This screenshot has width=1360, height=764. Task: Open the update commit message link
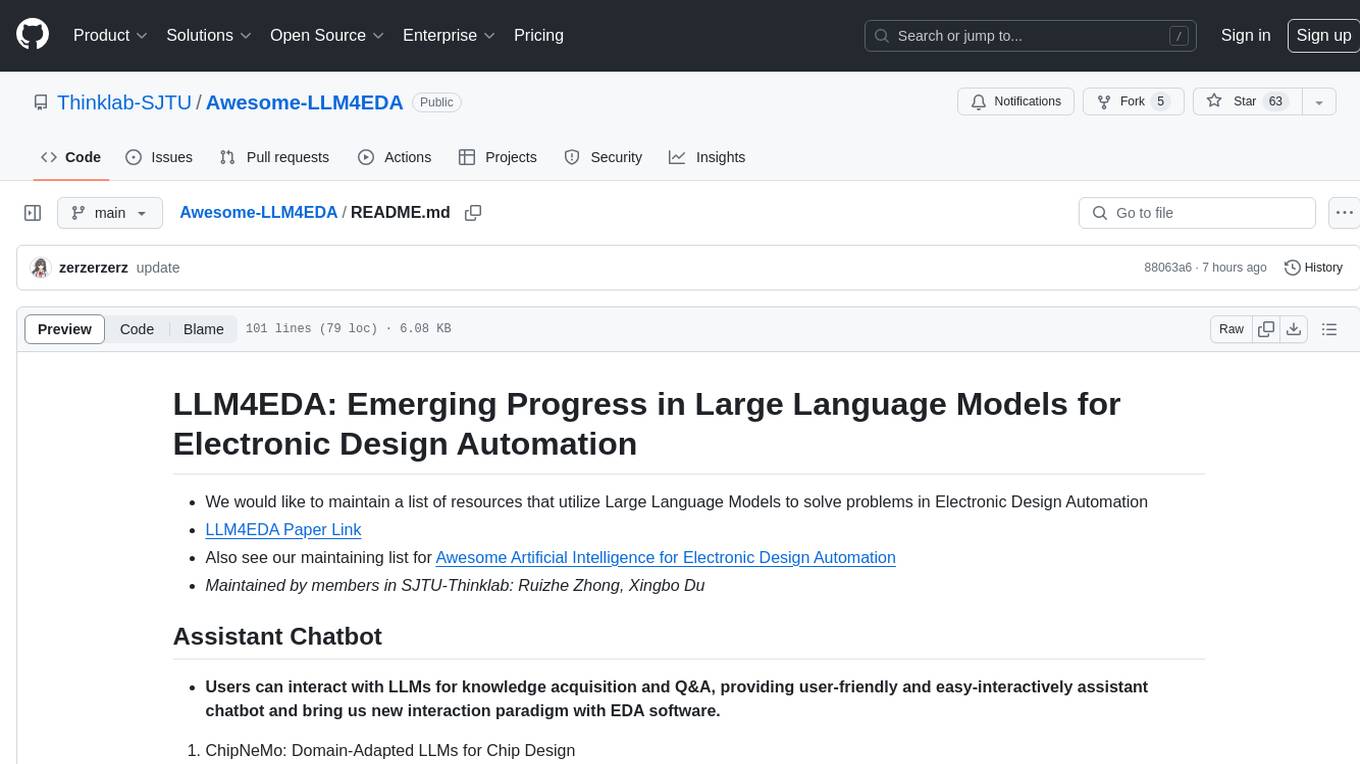tap(158, 268)
